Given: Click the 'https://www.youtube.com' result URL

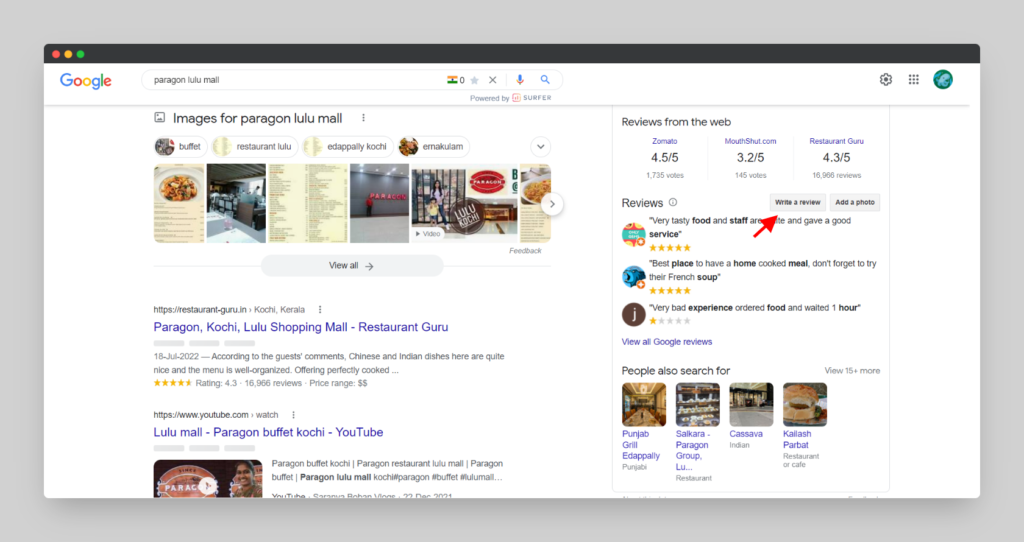Looking at the screenshot, I should [200, 415].
